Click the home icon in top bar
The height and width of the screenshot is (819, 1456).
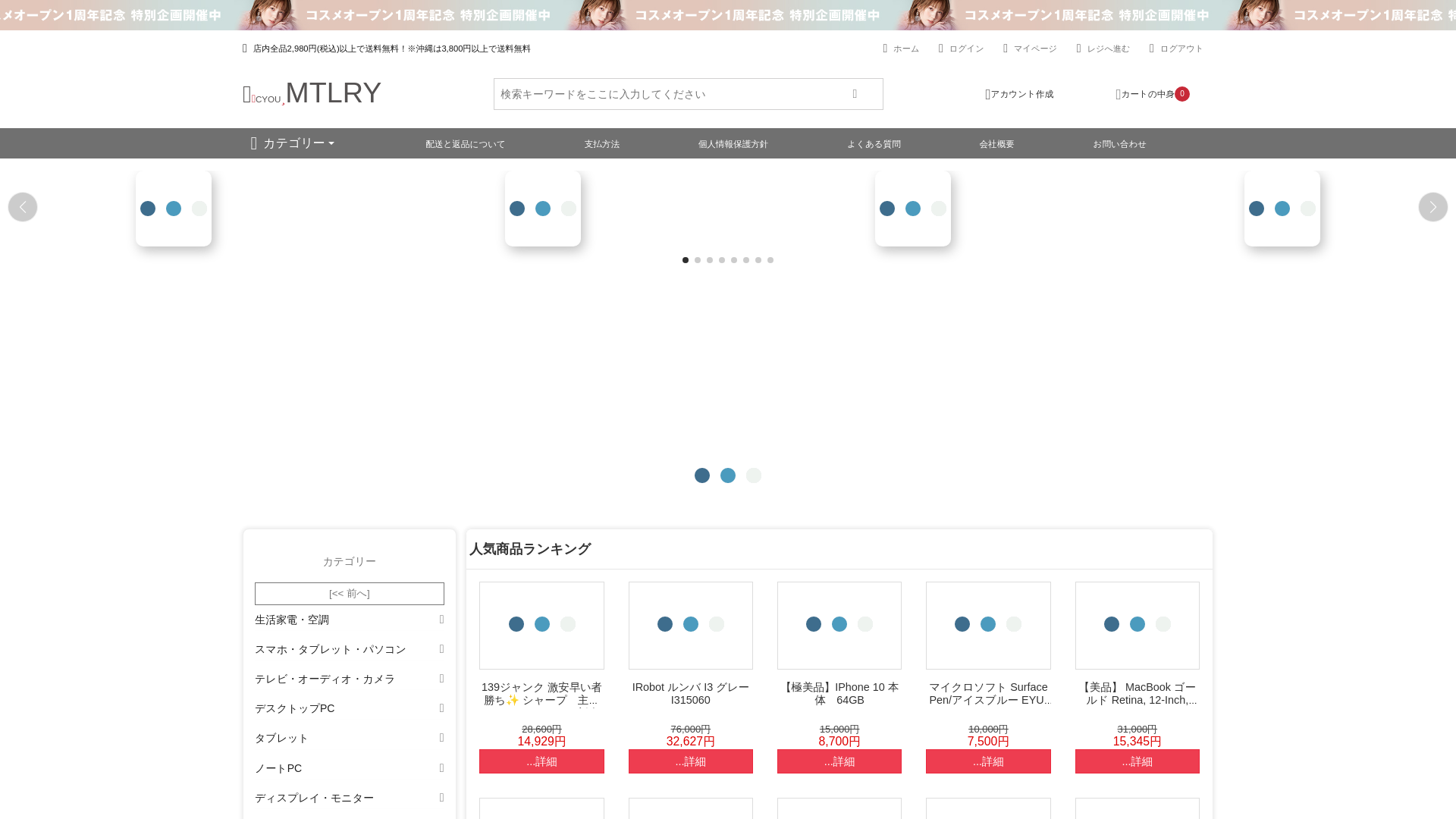[885, 49]
